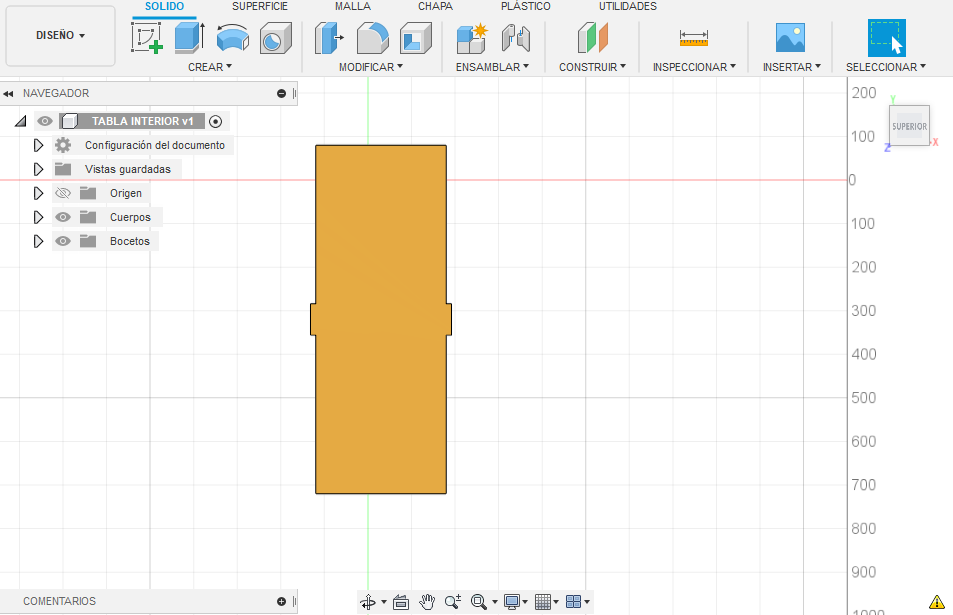
Task: Open the SELECCIONAR dropdown menu
Action: (x=886, y=67)
